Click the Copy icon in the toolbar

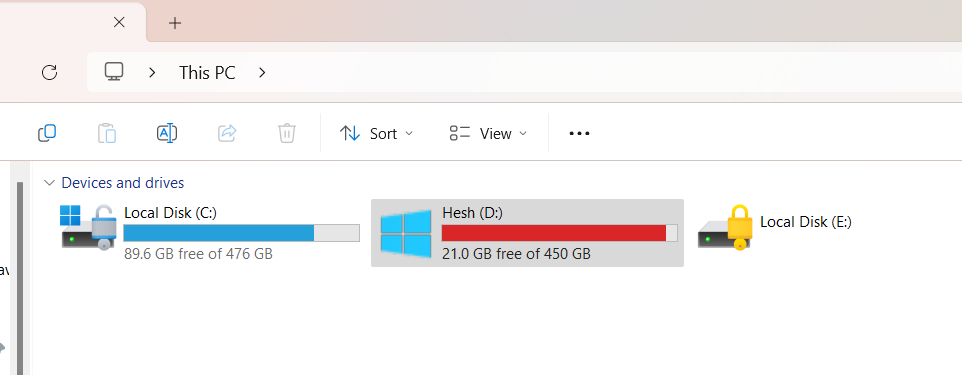coord(47,133)
